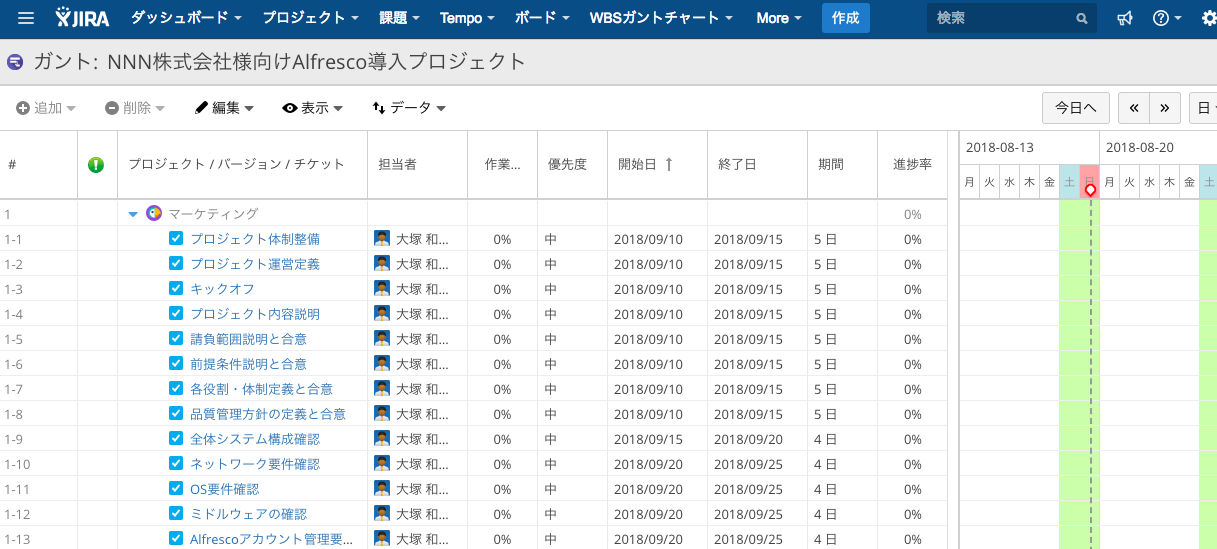The height and width of the screenshot is (549, 1217).
Task: Open the Tempo menu
Action: coord(468,18)
